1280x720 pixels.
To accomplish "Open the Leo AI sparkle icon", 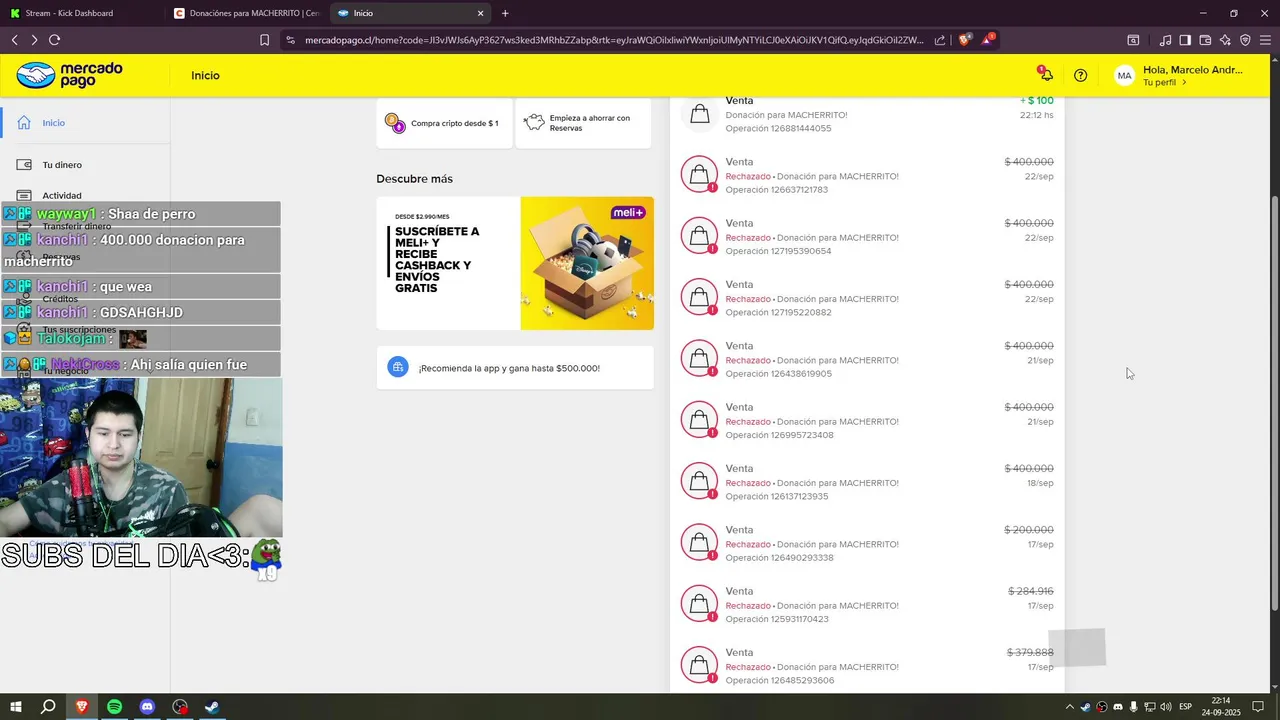I will [1225, 40].
